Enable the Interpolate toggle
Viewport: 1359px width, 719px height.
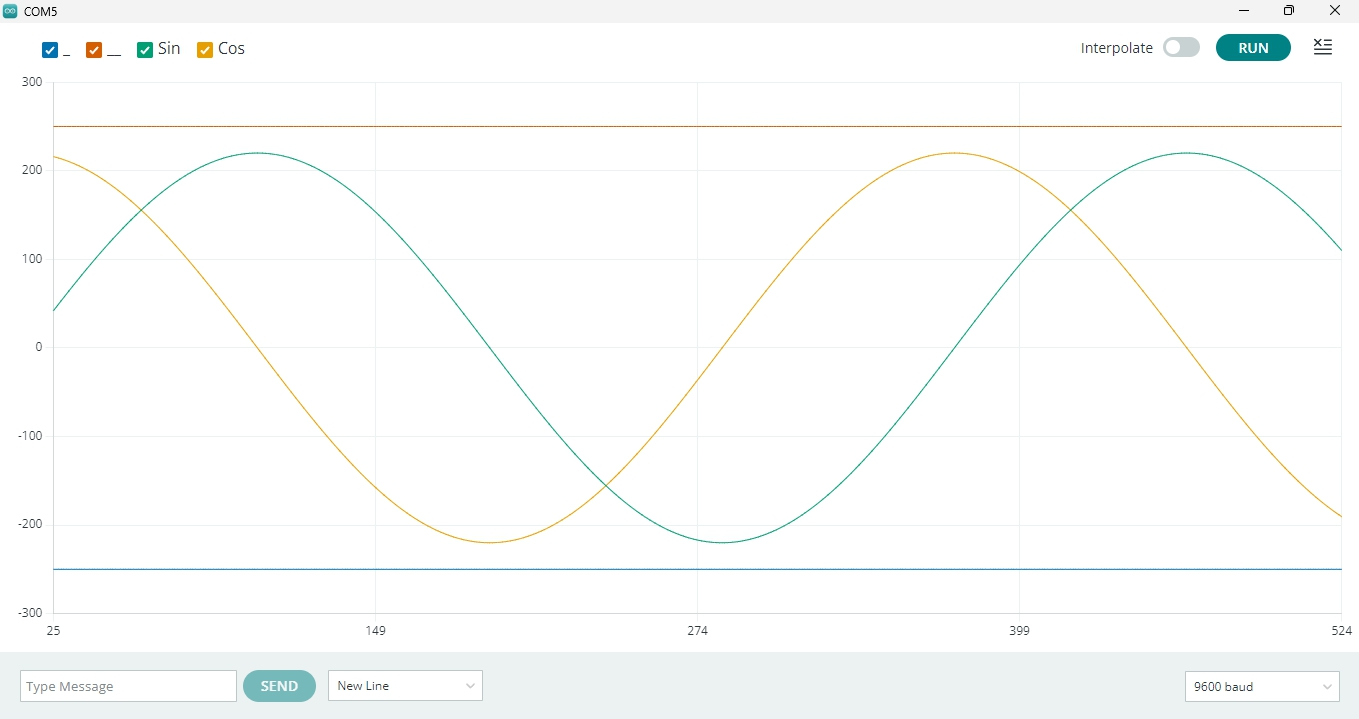point(1181,47)
